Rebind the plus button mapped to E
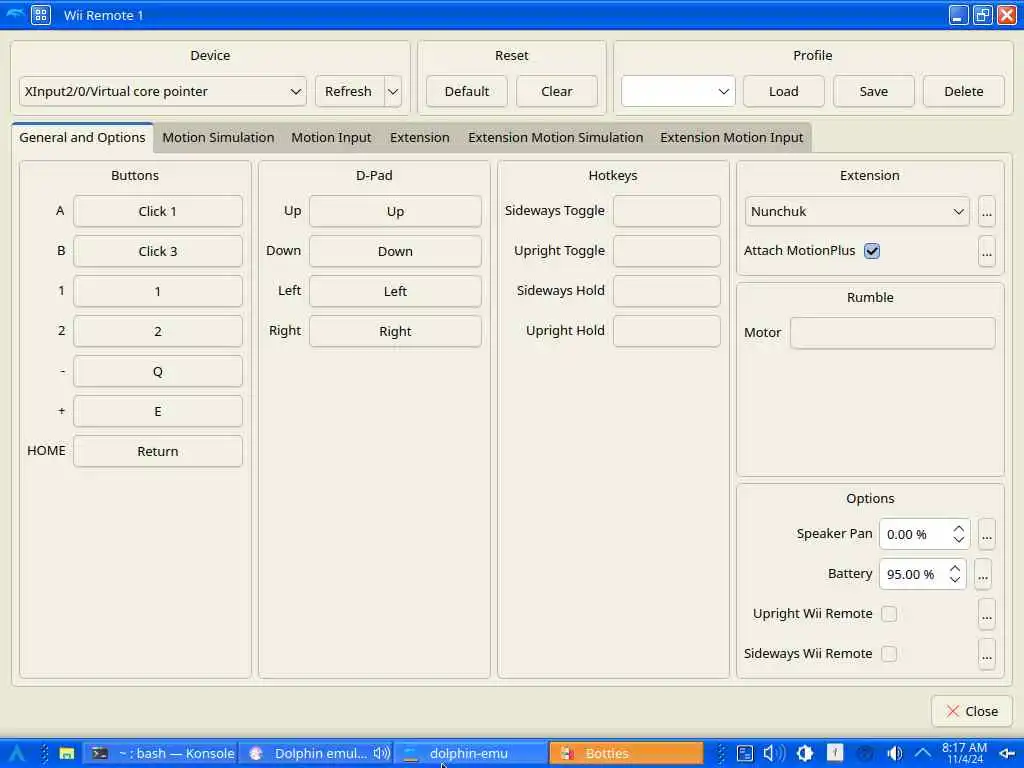 tap(158, 411)
